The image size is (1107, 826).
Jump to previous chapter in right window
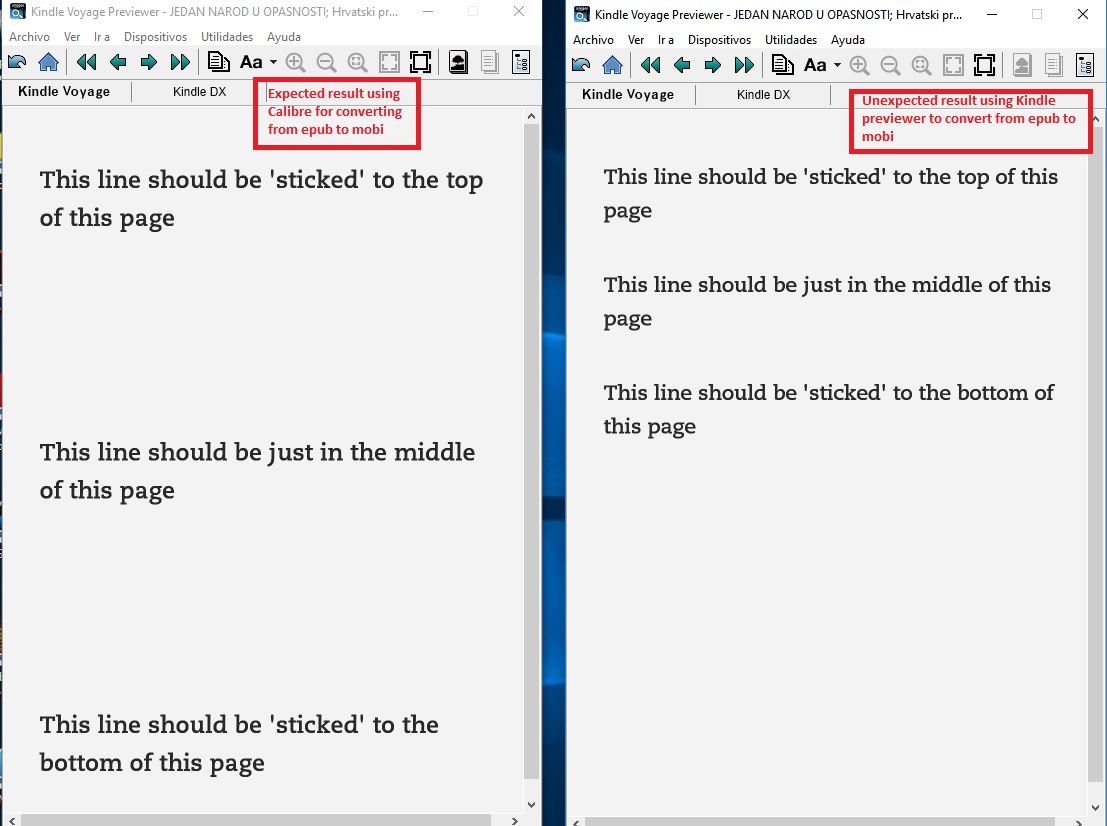tap(650, 66)
